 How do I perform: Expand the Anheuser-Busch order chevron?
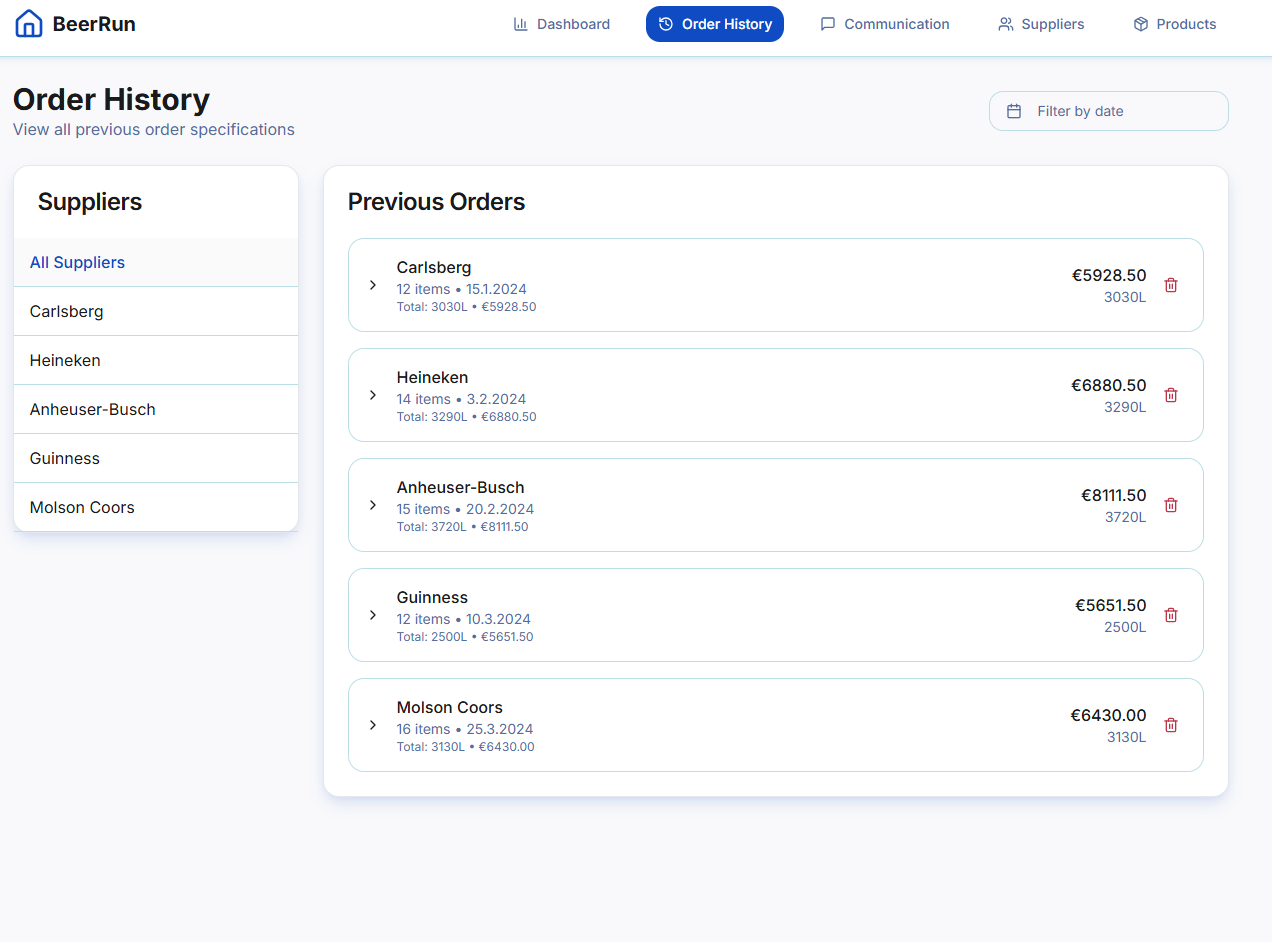tap(373, 505)
